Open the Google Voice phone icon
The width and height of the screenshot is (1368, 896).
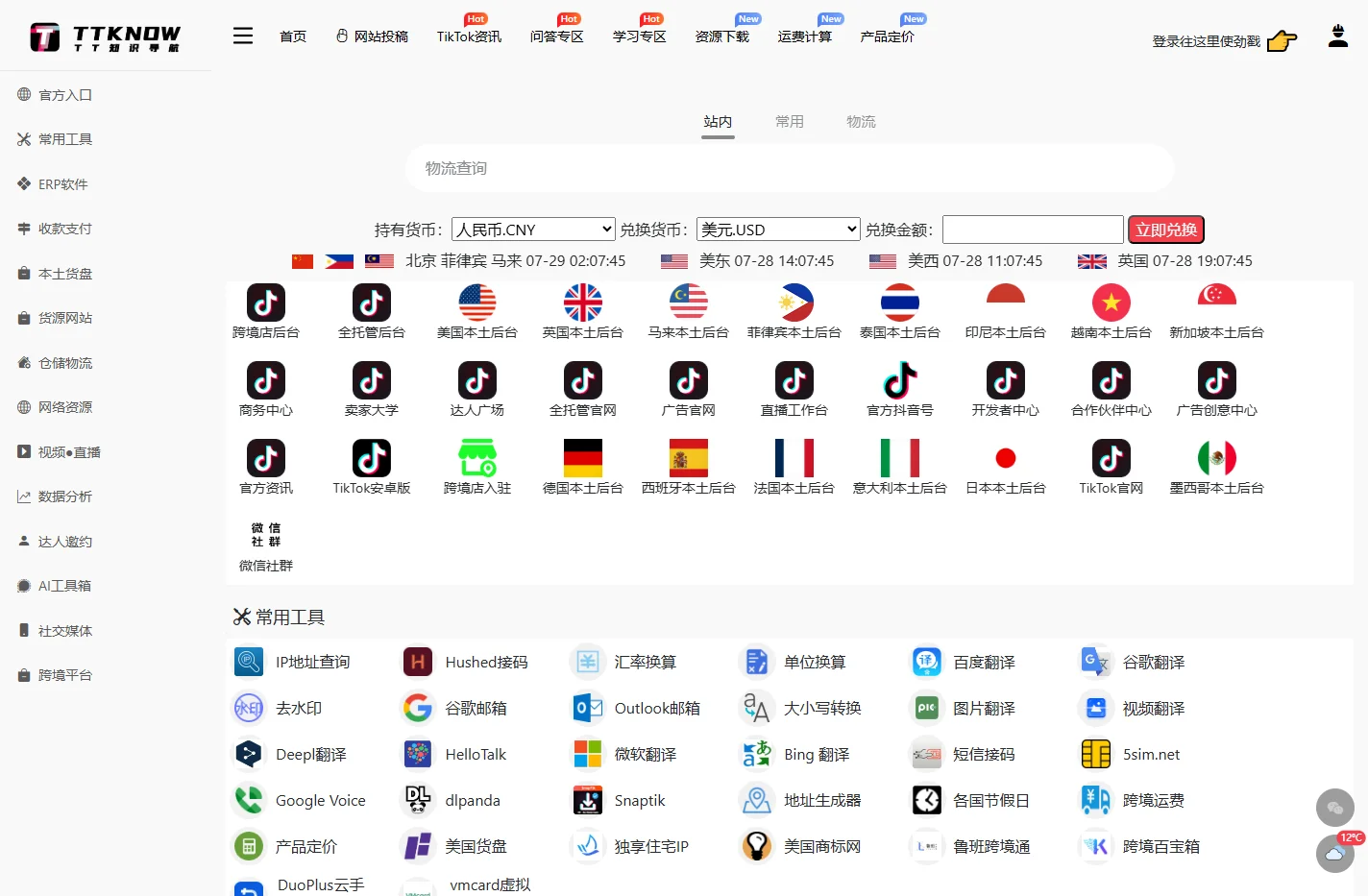pos(249,800)
